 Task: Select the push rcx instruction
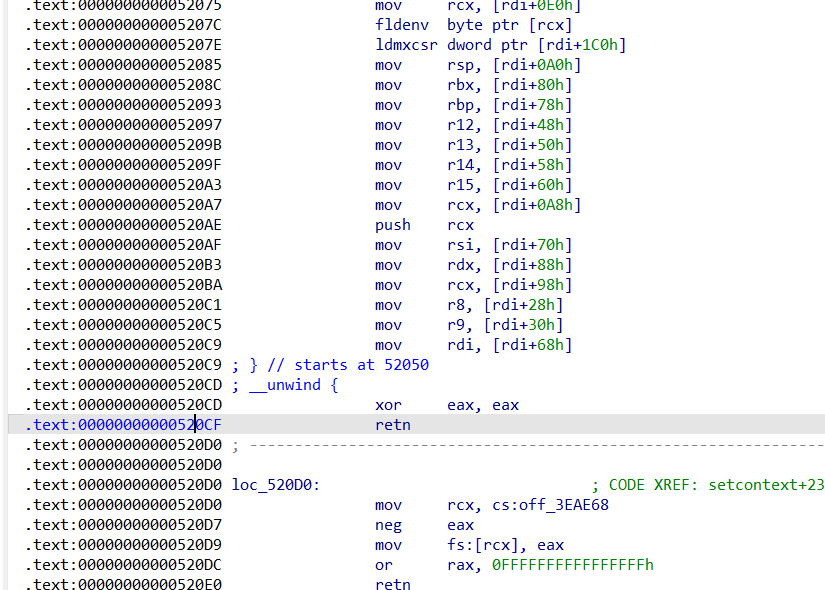tap(392, 225)
